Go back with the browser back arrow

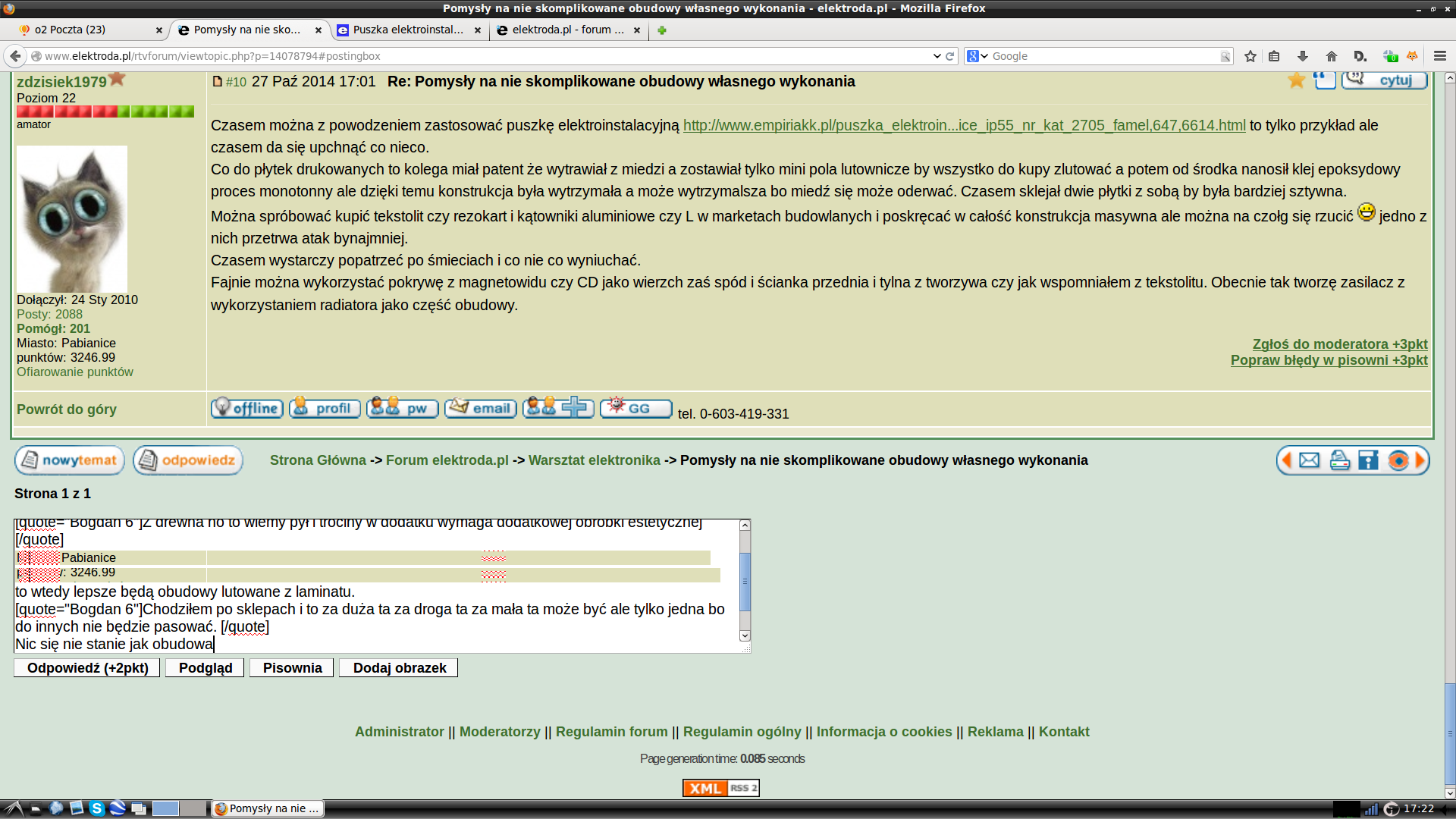point(15,56)
